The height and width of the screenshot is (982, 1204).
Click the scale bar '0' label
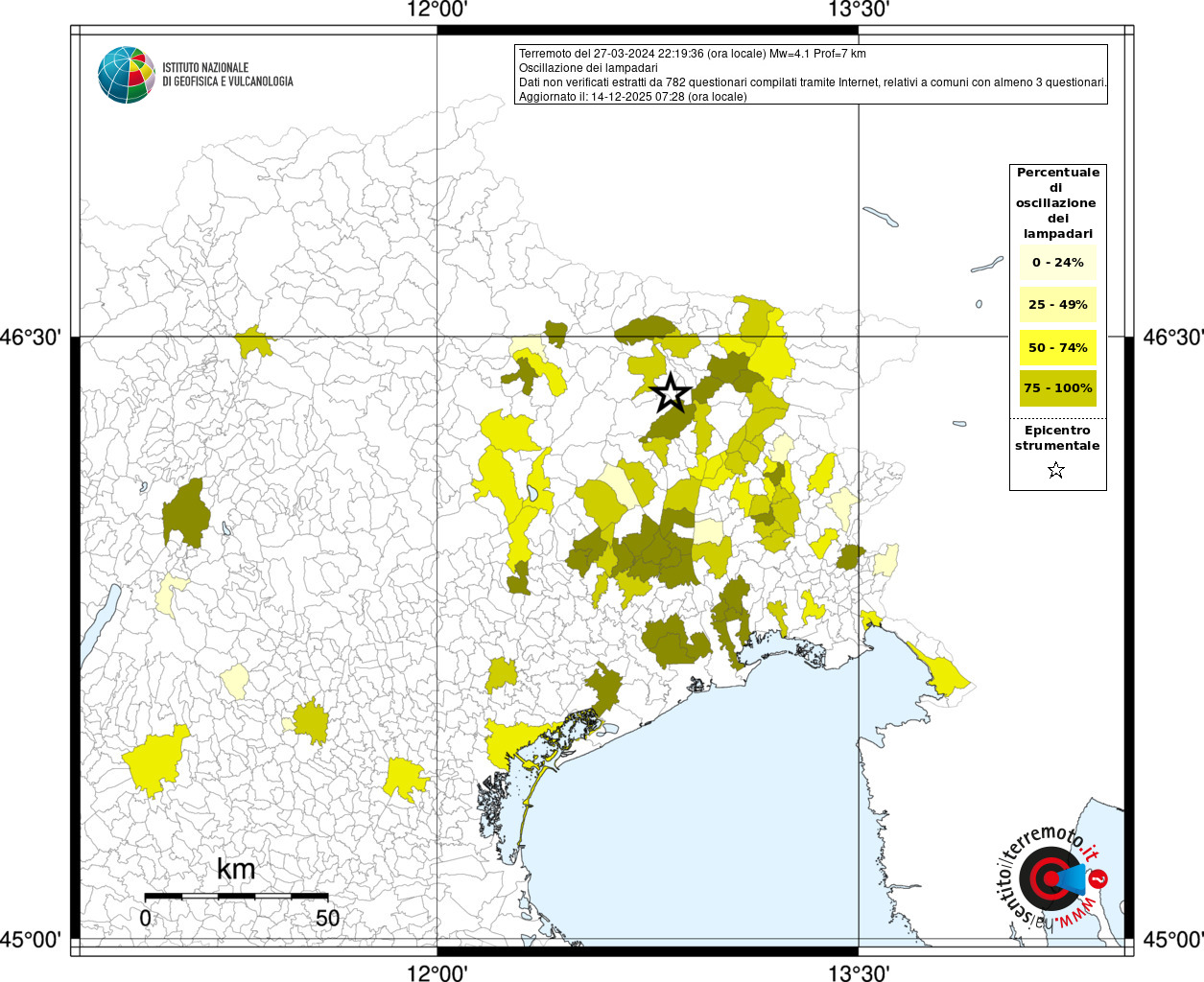(x=145, y=918)
